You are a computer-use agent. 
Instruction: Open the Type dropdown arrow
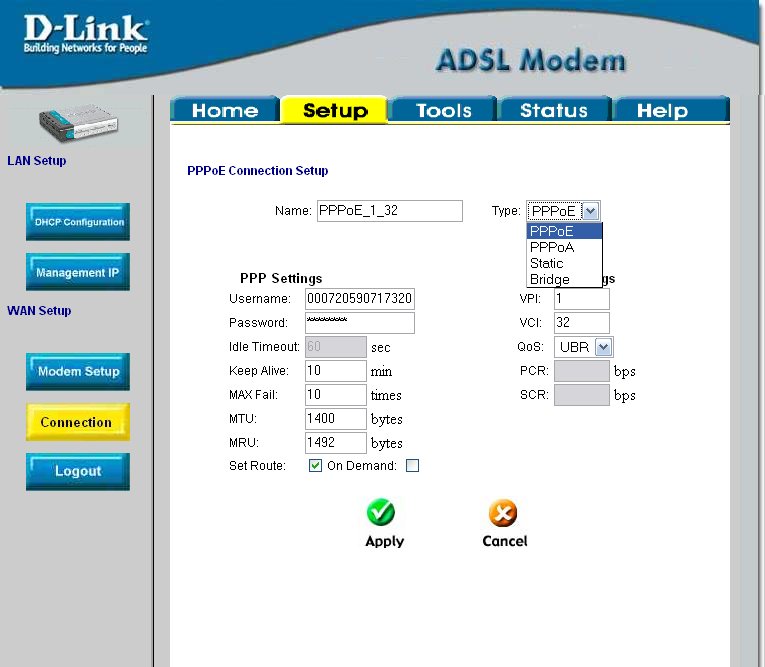[590, 211]
